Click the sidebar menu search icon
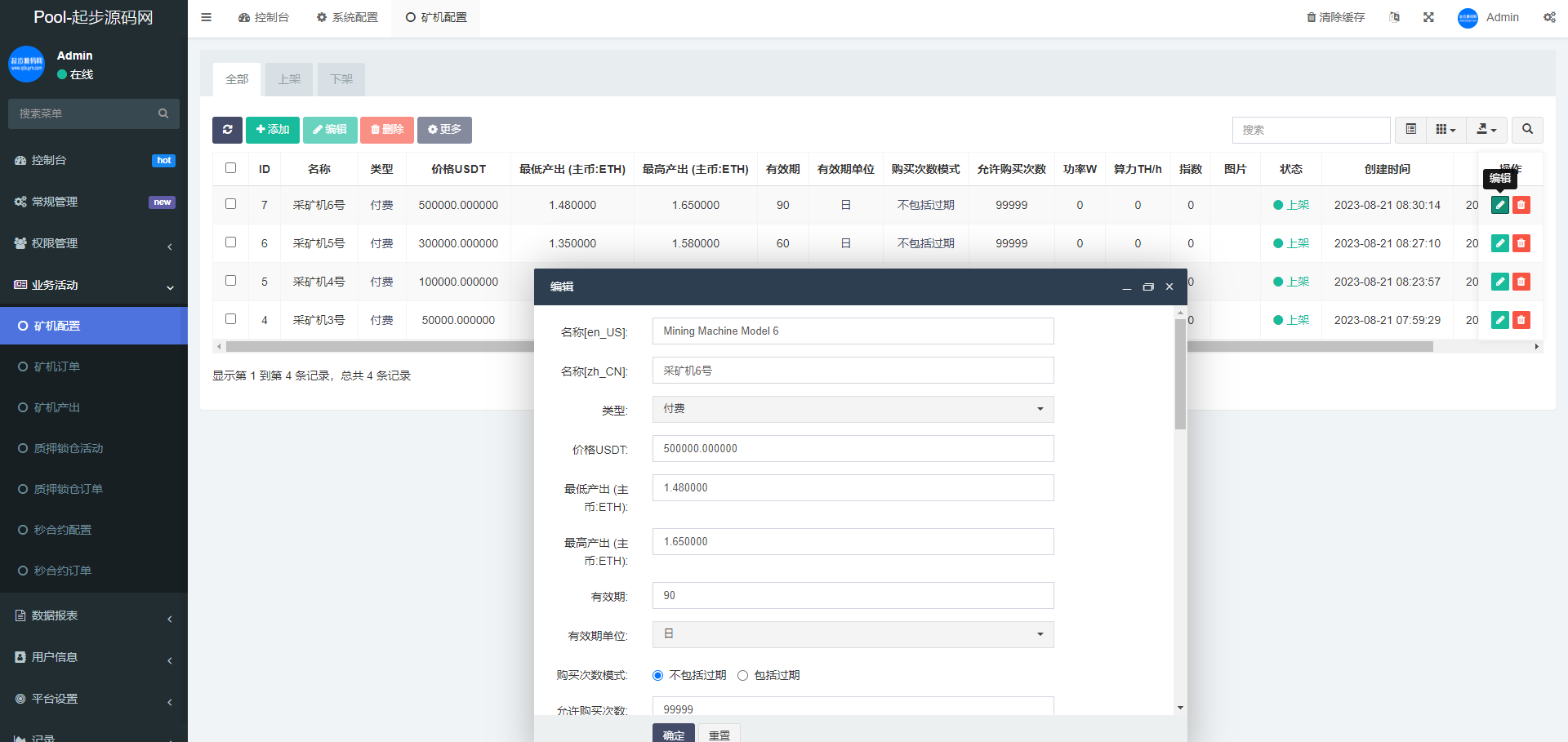The image size is (1568, 742). 163,113
